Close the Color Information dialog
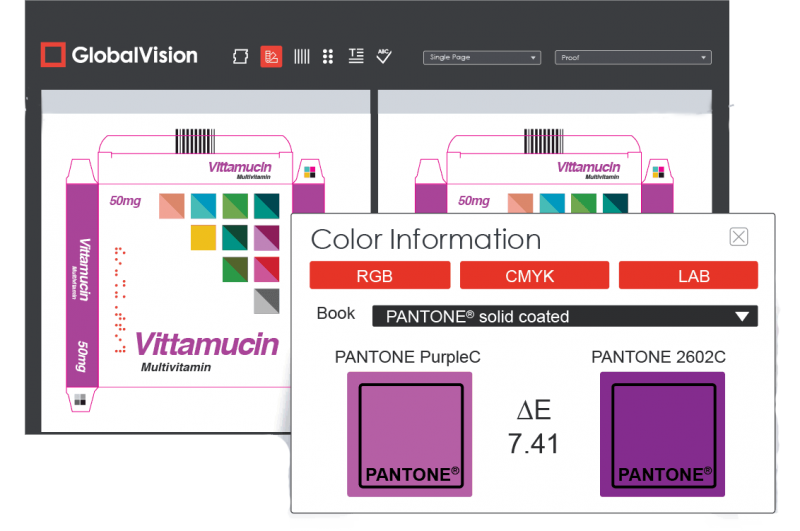This screenshot has width=800, height=531. (738, 237)
